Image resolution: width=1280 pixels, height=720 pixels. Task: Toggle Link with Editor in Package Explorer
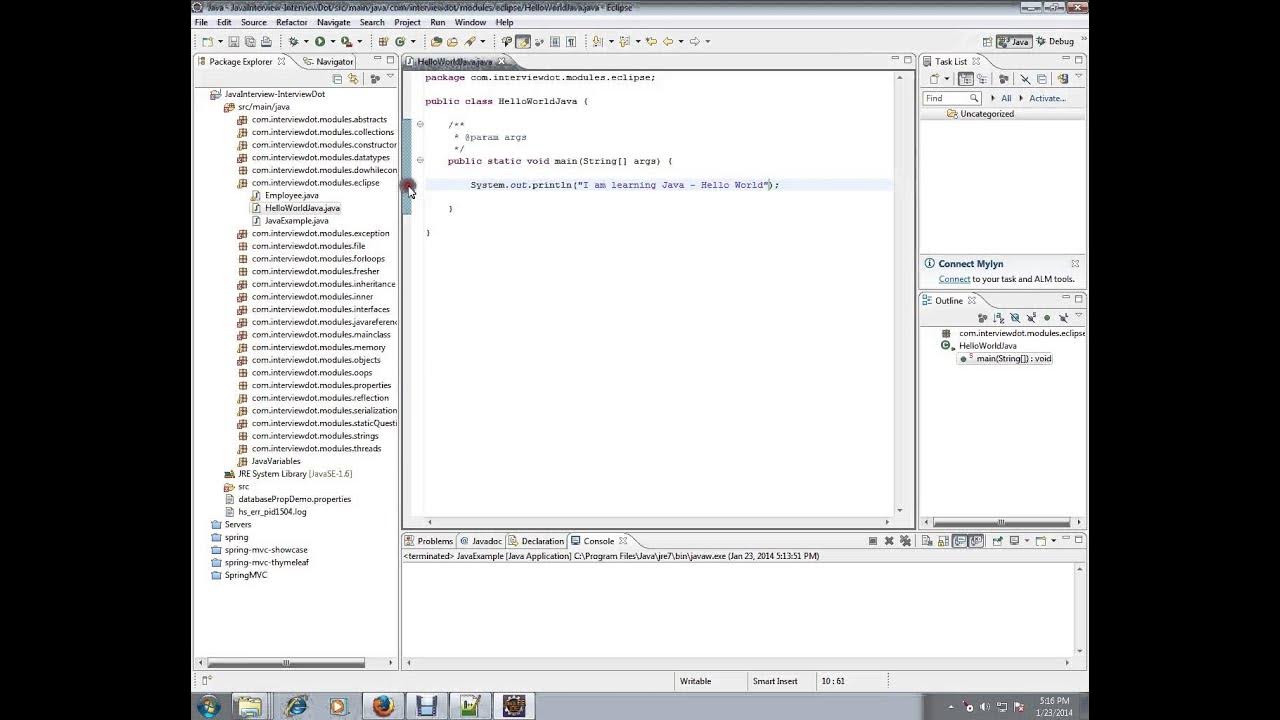(x=353, y=79)
